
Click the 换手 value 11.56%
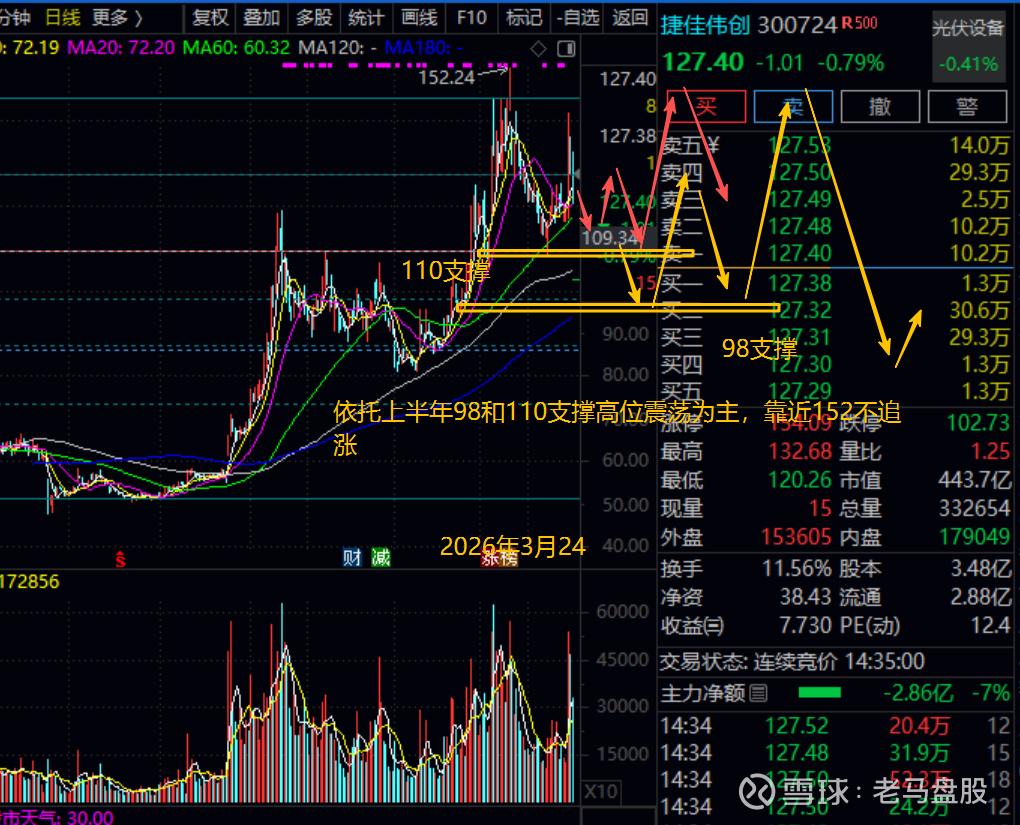(797, 569)
